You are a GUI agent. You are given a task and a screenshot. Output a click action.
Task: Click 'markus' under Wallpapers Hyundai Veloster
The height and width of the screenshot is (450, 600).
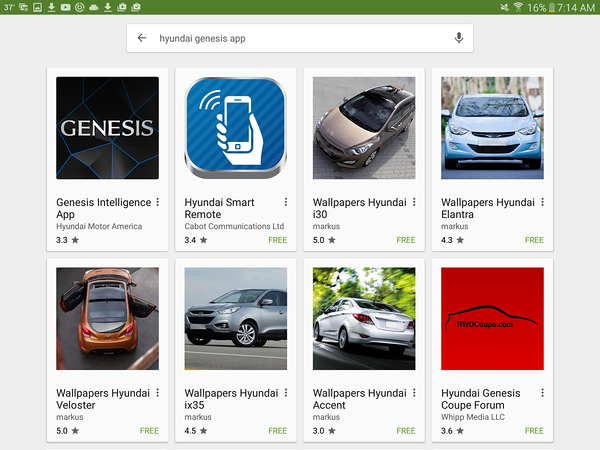click(70, 417)
